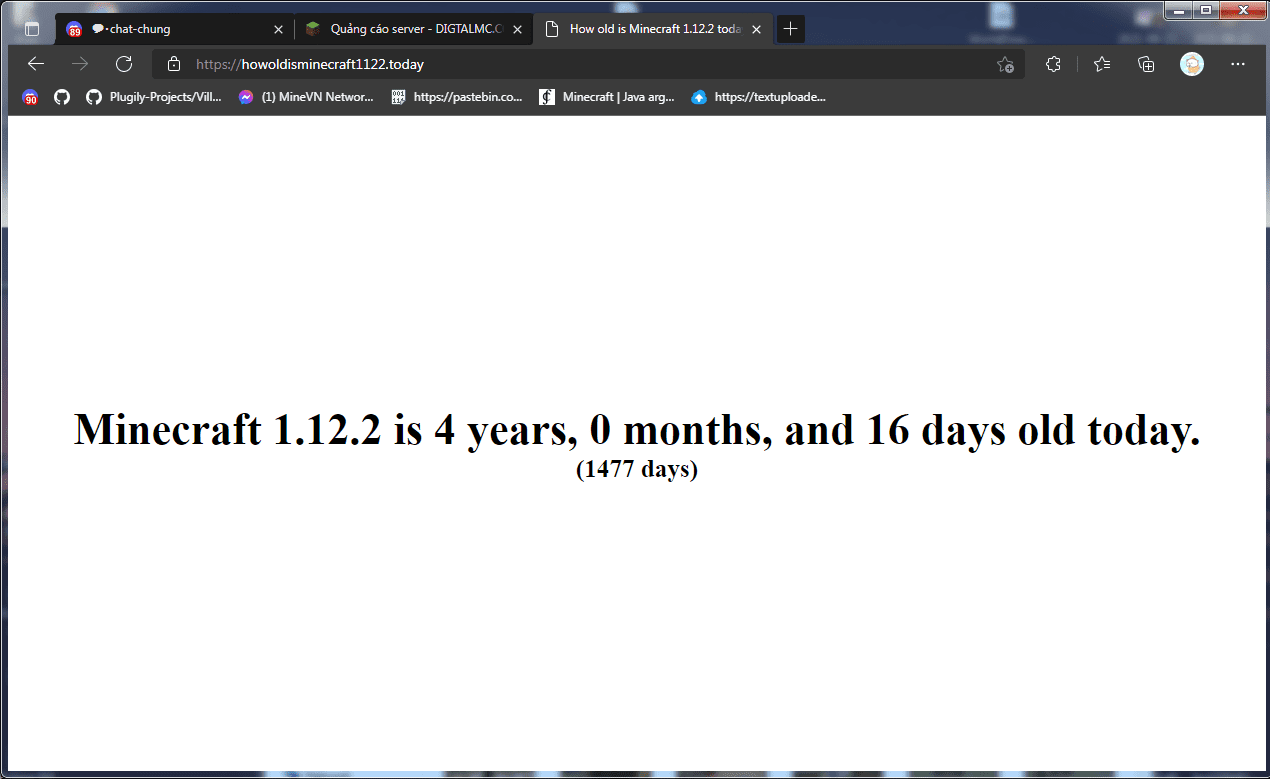The image size is (1270, 779).
Task: Add this page to favorites star icon
Action: pos(1005,64)
